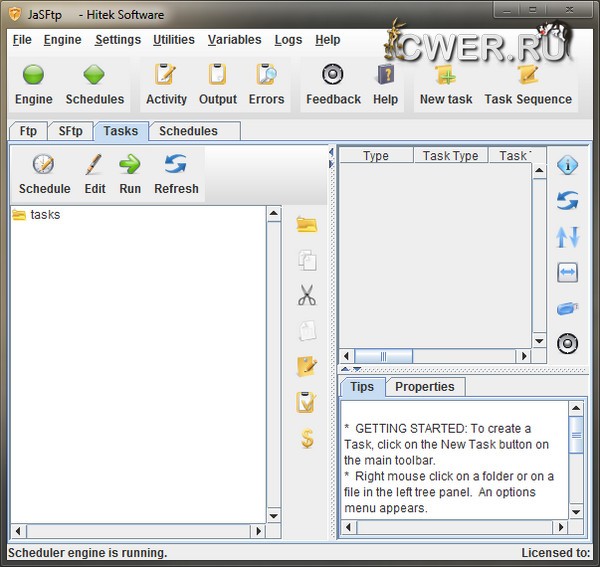
Task: Click Tips panel scroll-down arrow
Action: click(x=576, y=512)
